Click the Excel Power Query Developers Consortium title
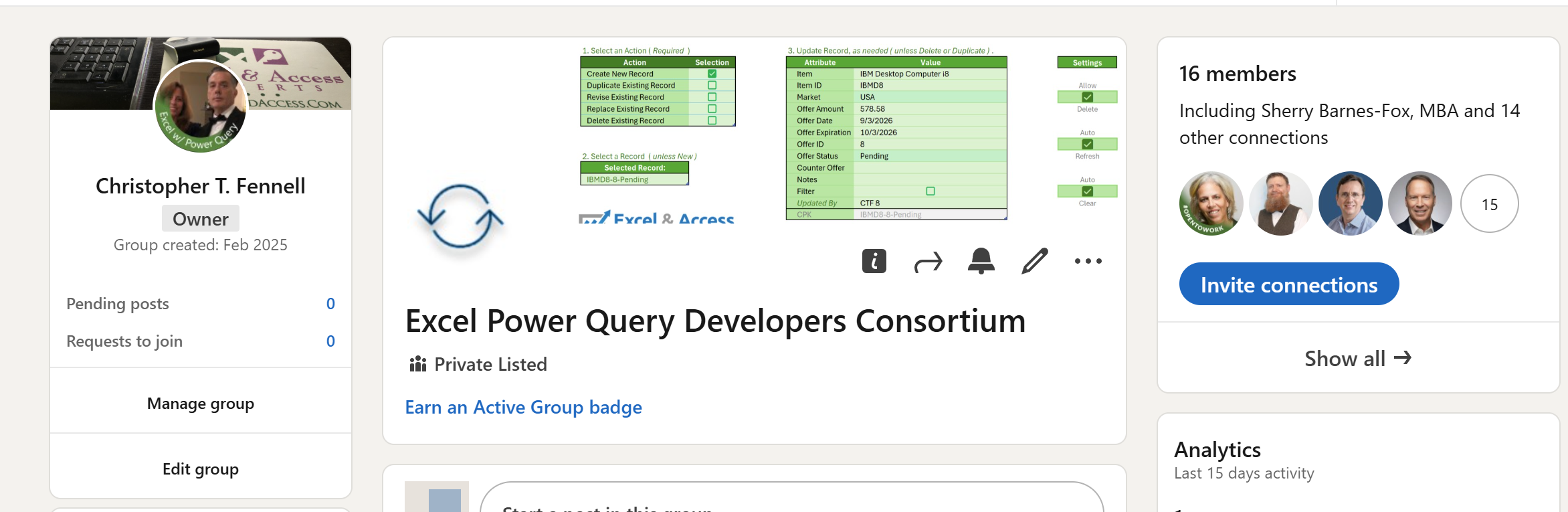Image resolution: width=1568 pixels, height=512 pixels. pyautogui.click(x=716, y=321)
